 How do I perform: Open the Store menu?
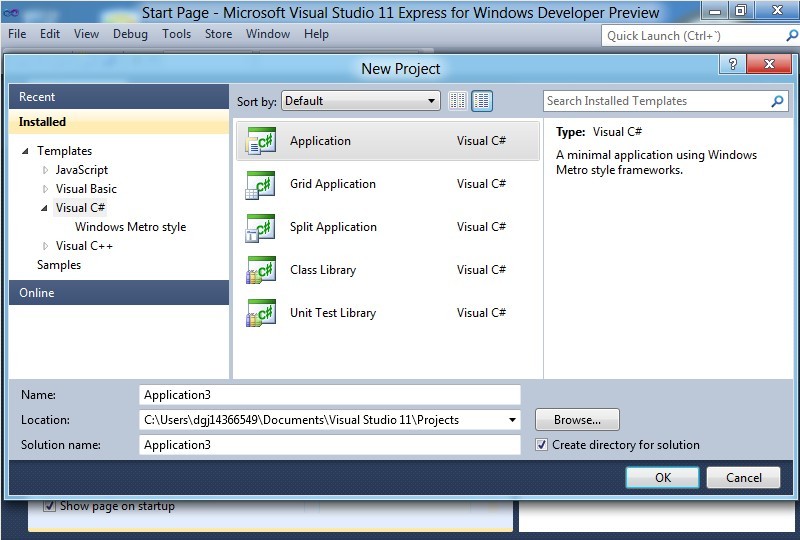218,34
